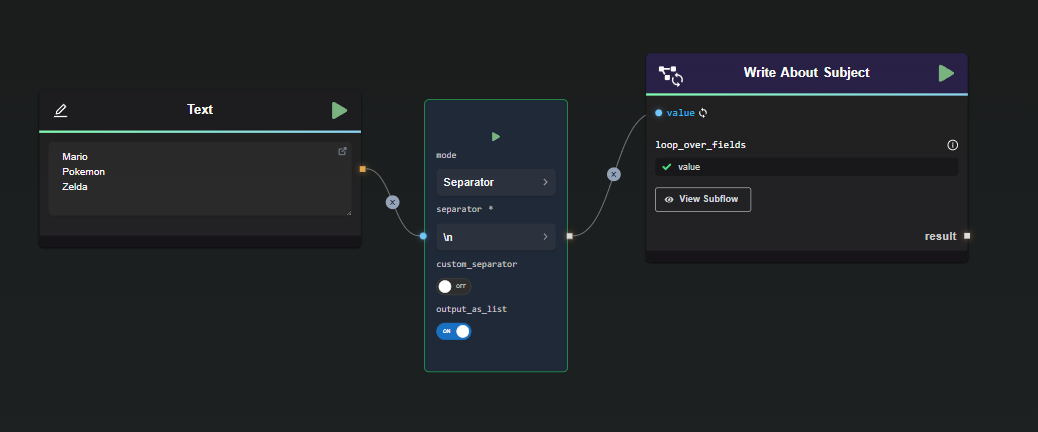This screenshot has height=432, width=1038.
Task: Toggle the custom_separator switch on
Action: 453,286
